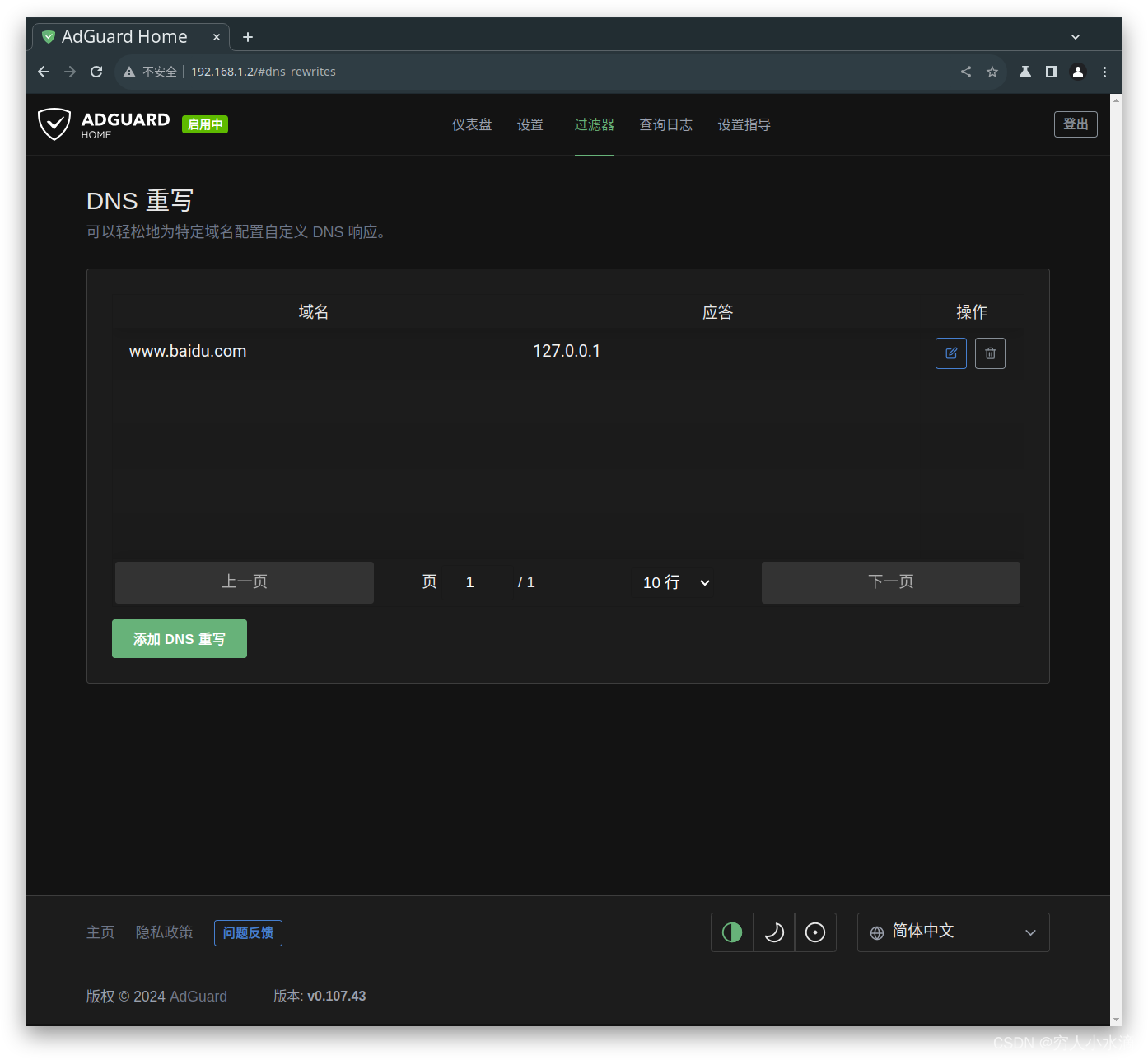Switch to light sun theme

coord(815,932)
